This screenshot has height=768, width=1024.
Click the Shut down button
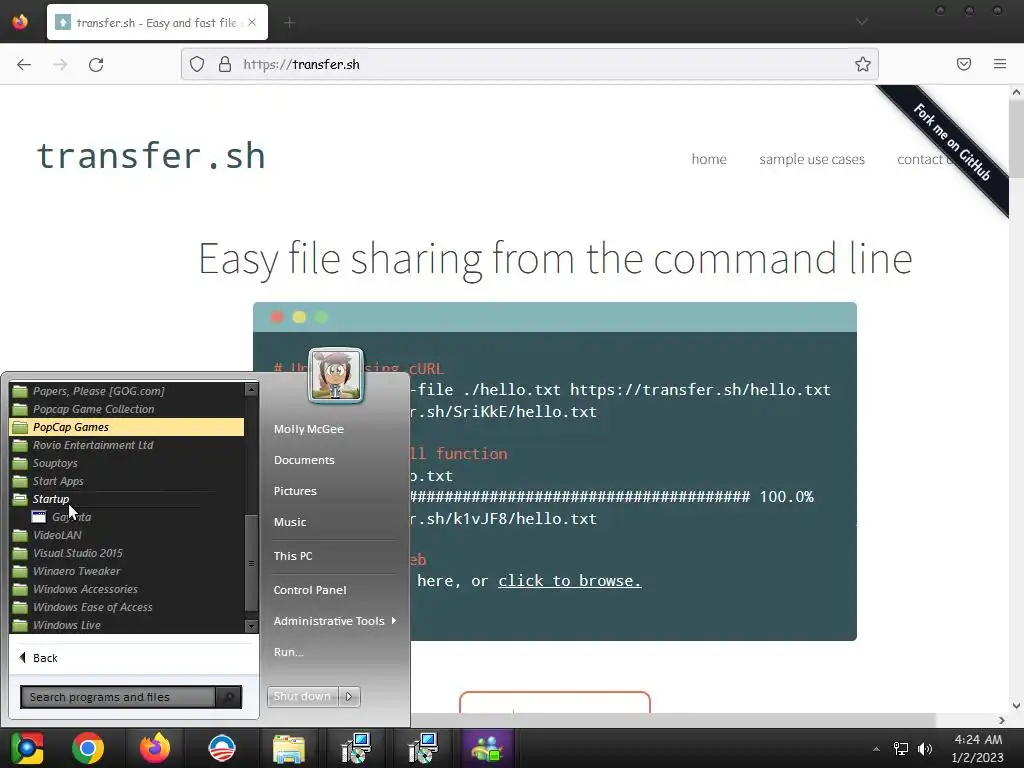tap(302, 696)
